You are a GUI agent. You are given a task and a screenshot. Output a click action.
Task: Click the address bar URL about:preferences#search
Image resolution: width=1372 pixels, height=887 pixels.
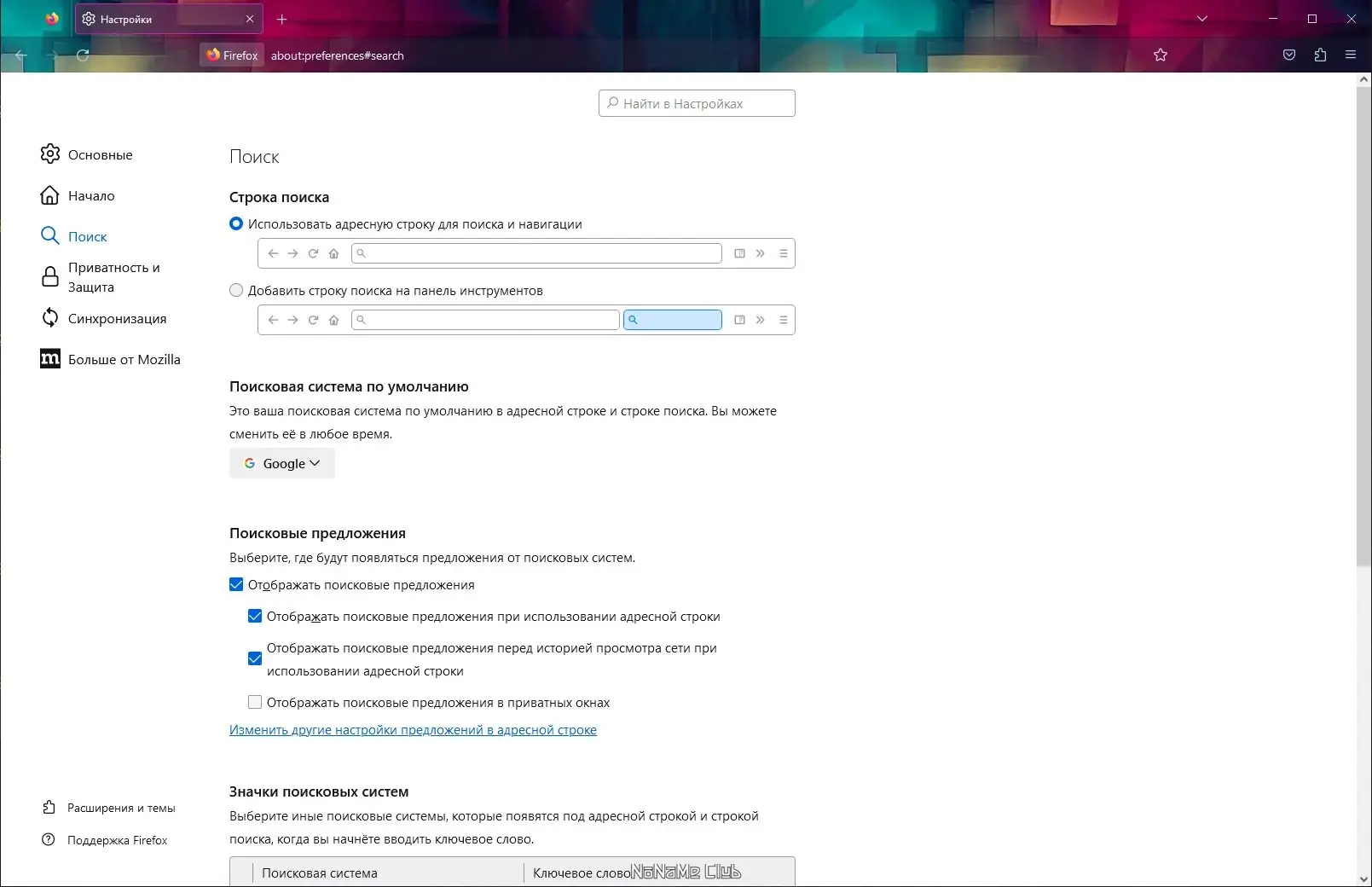point(338,55)
